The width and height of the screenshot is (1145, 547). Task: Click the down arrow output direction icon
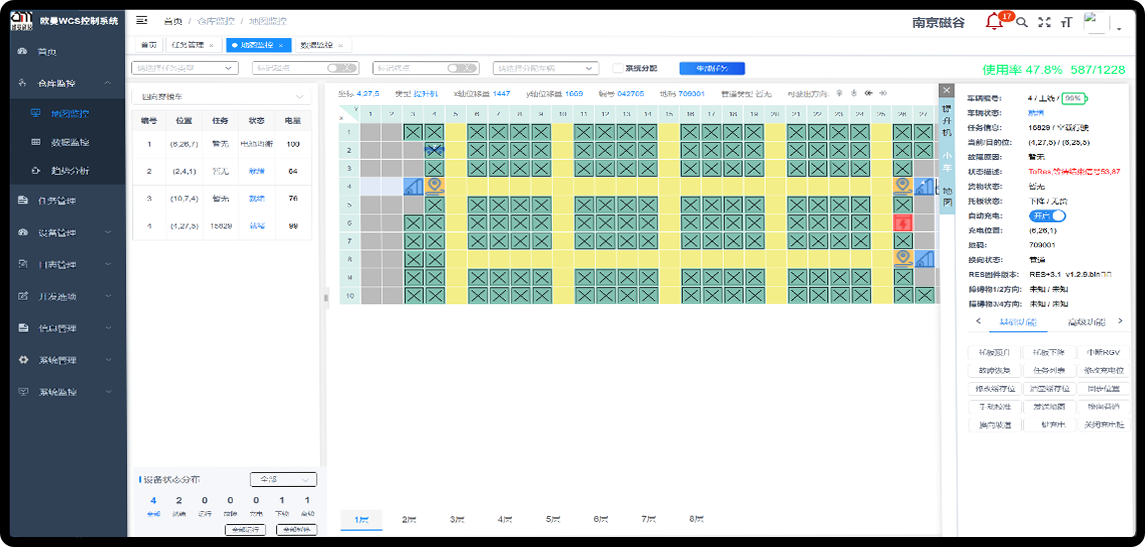click(854, 93)
